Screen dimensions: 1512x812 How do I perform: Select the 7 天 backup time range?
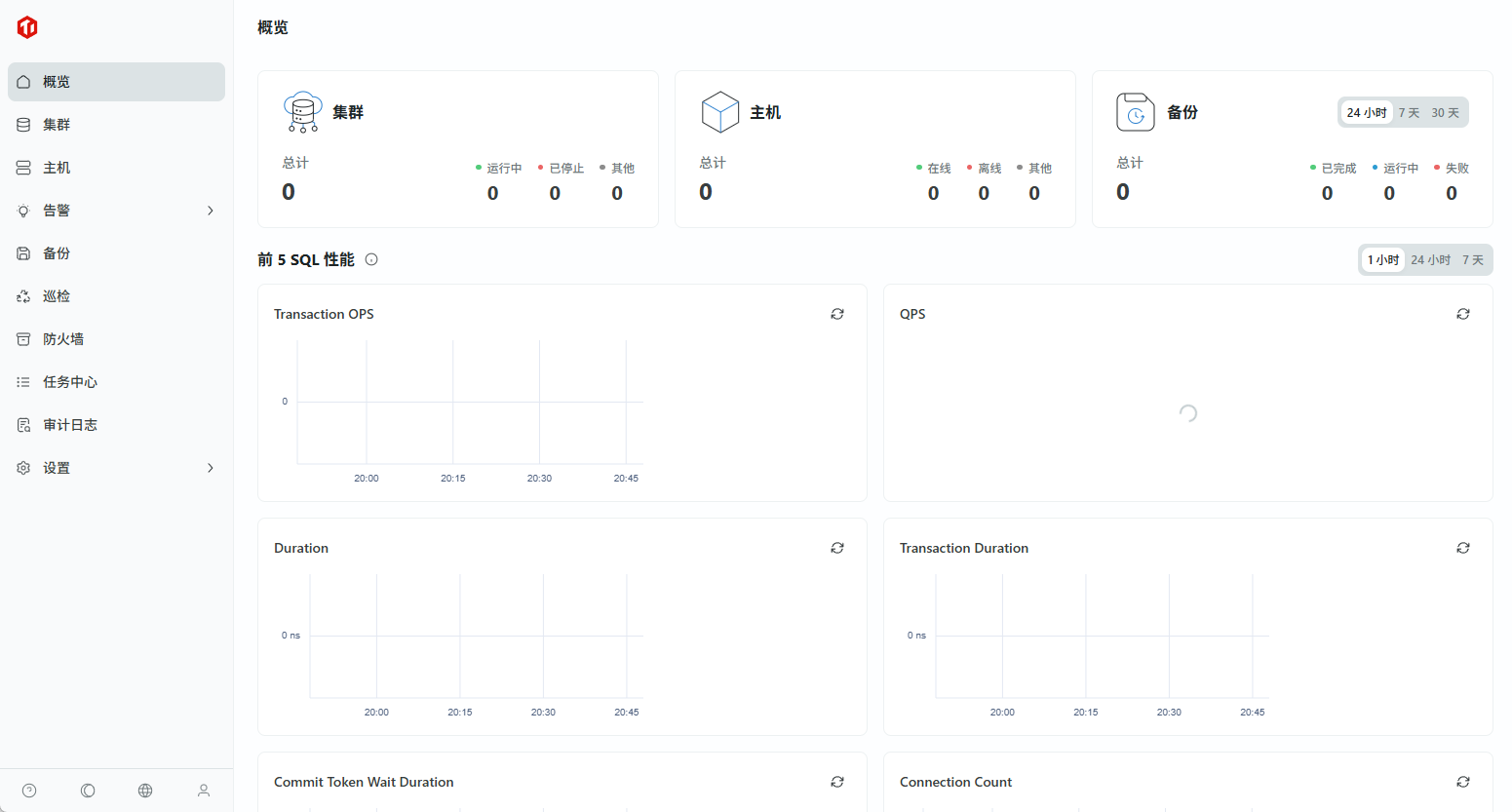(x=1409, y=113)
